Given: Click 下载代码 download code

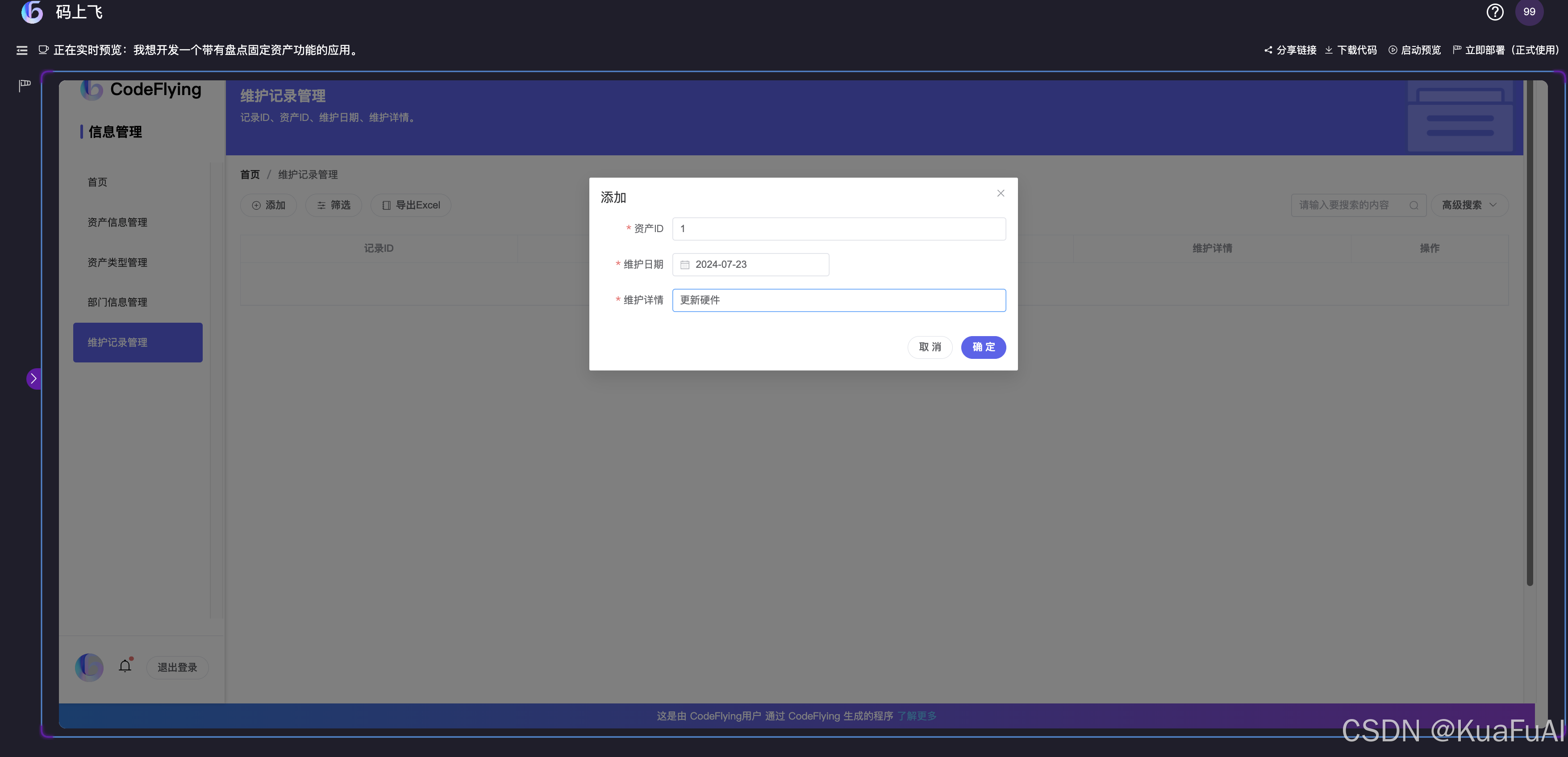Looking at the screenshot, I should click(1351, 50).
